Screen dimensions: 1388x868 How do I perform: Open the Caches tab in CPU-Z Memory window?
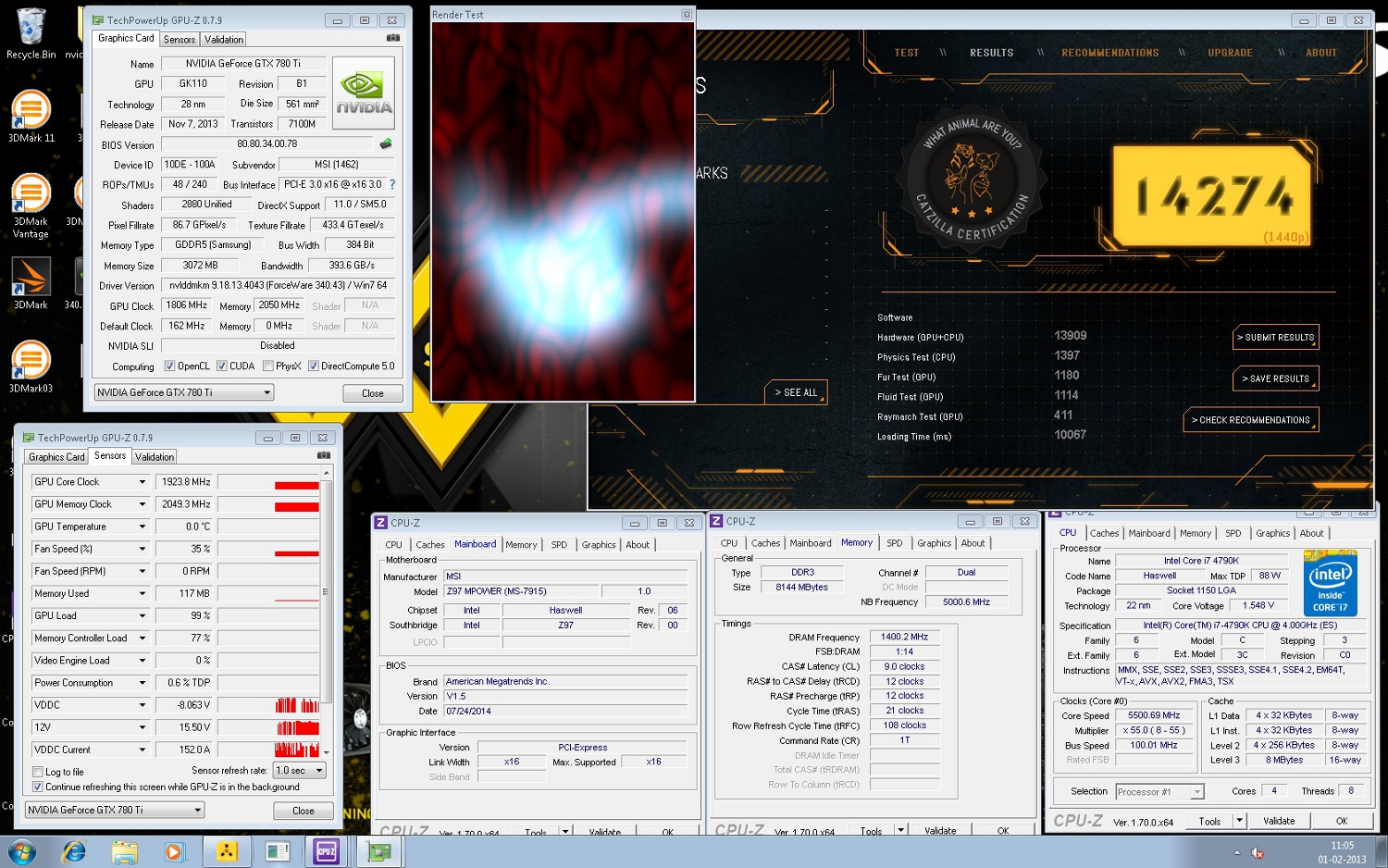click(765, 543)
